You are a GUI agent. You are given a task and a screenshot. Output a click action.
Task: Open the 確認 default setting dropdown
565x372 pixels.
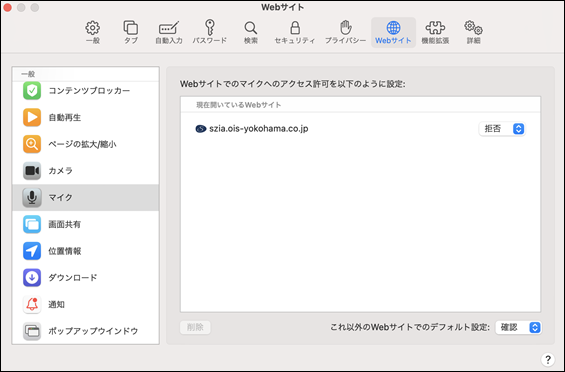(519, 327)
